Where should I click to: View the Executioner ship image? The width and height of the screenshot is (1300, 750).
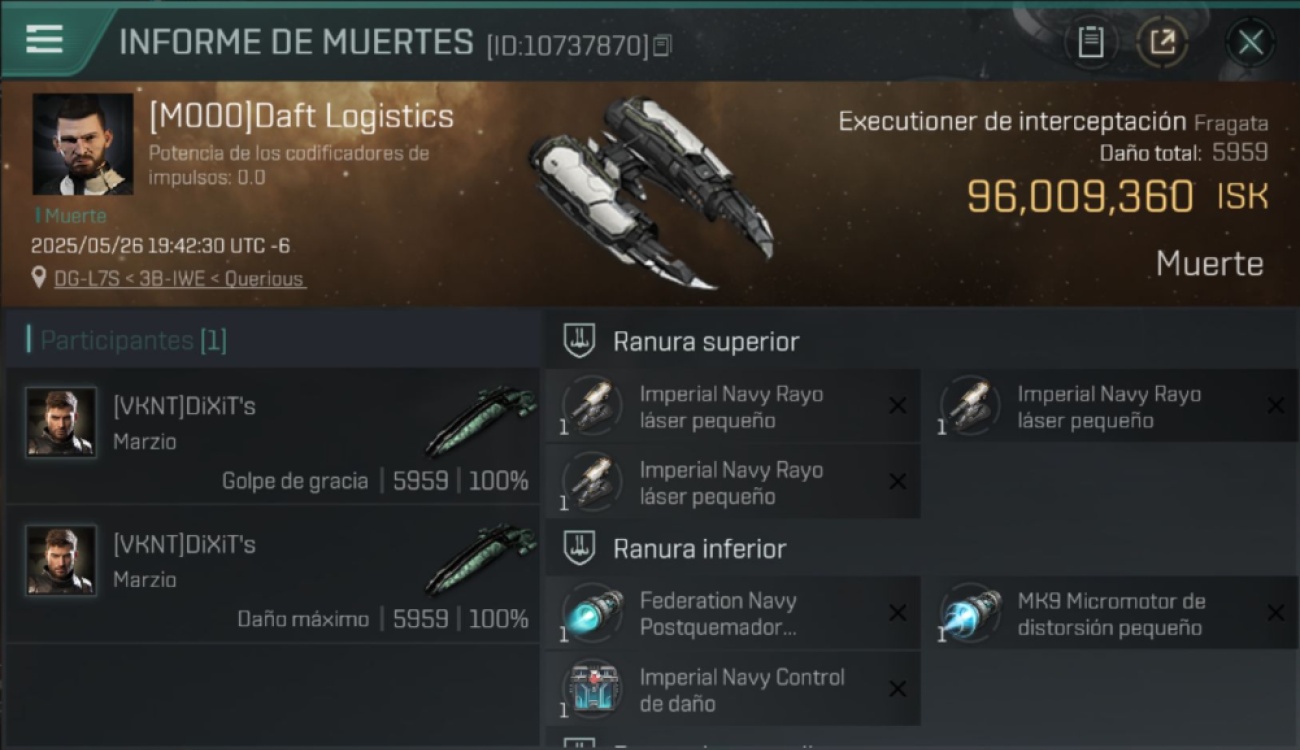point(651,192)
